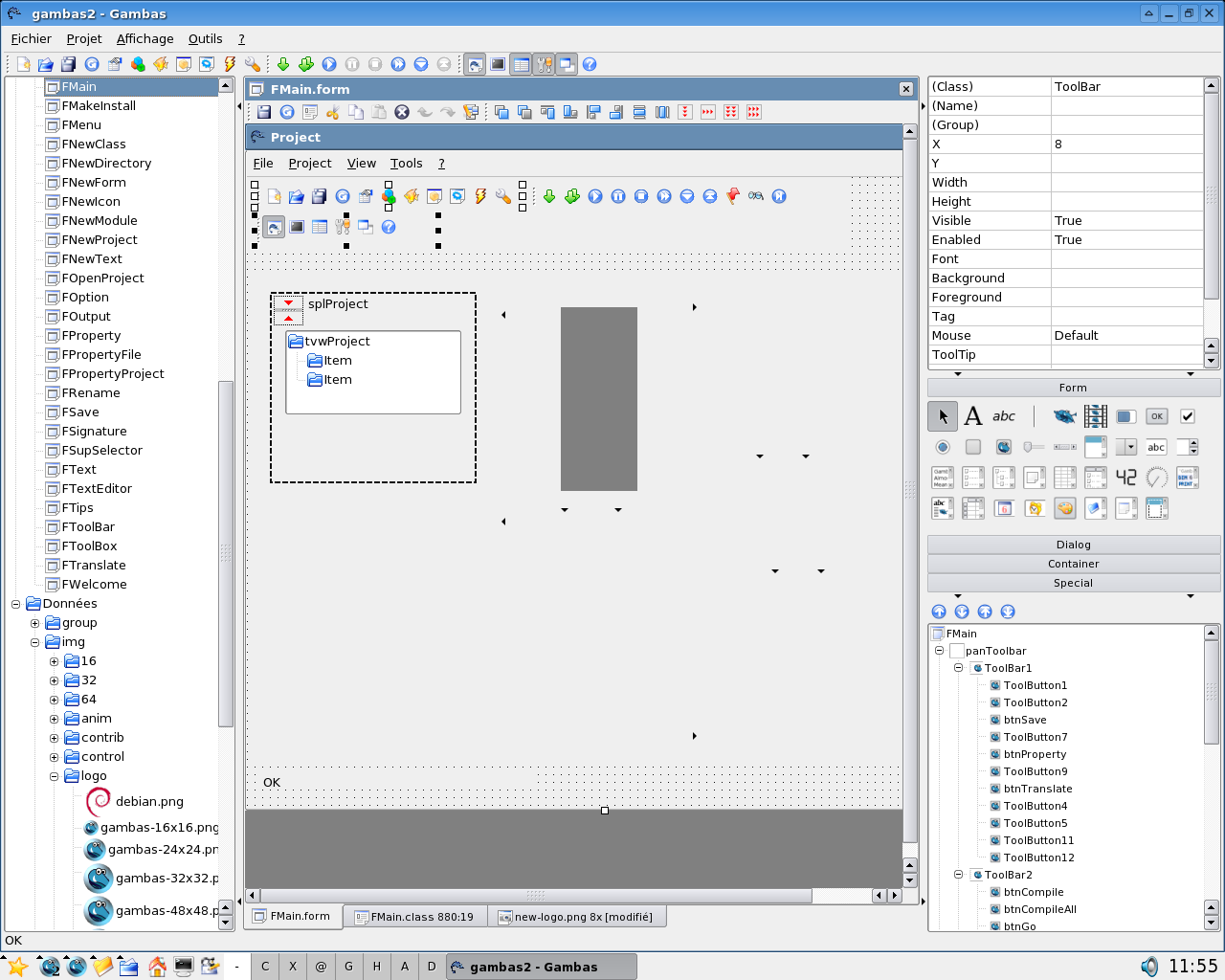
Task: Select the CheckBox control in the toolbox
Action: pyautogui.click(x=1188, y=416)
